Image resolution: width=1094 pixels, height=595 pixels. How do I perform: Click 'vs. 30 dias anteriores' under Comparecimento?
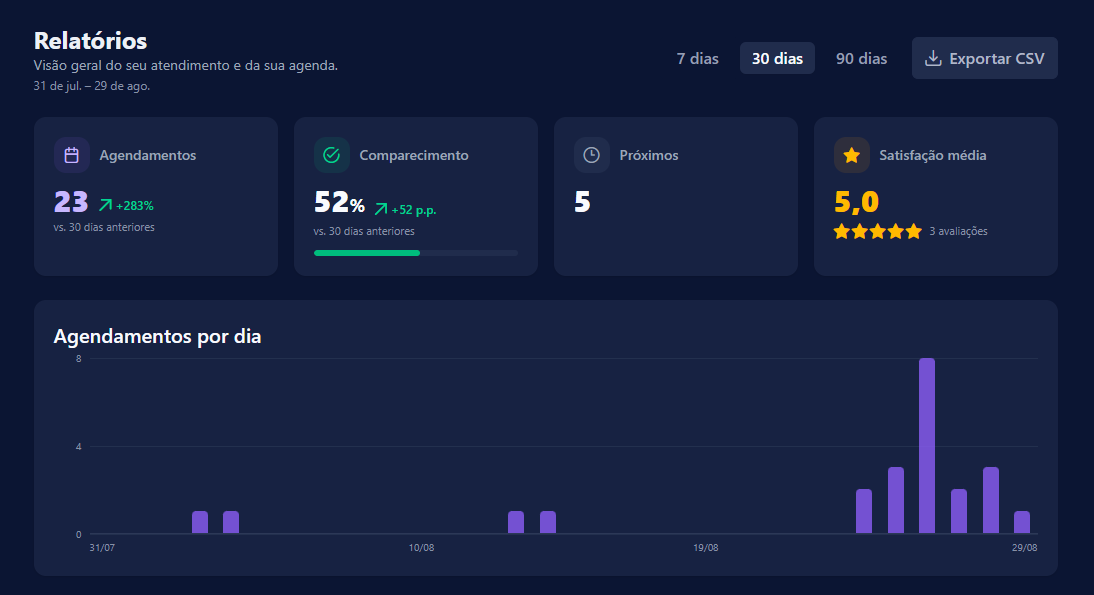[364, 232]
